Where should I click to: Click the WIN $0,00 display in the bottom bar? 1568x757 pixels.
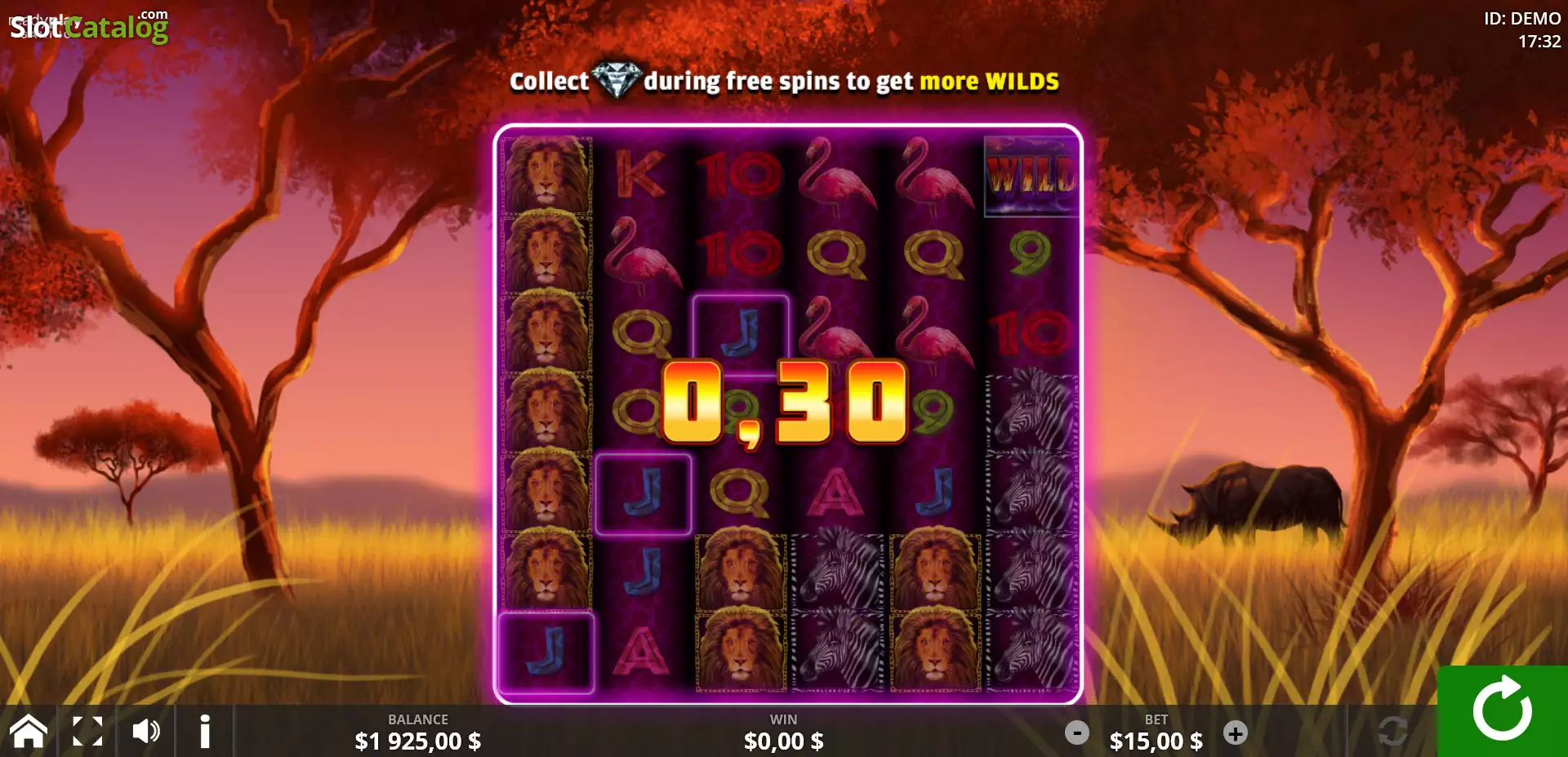tap(783, 733)
